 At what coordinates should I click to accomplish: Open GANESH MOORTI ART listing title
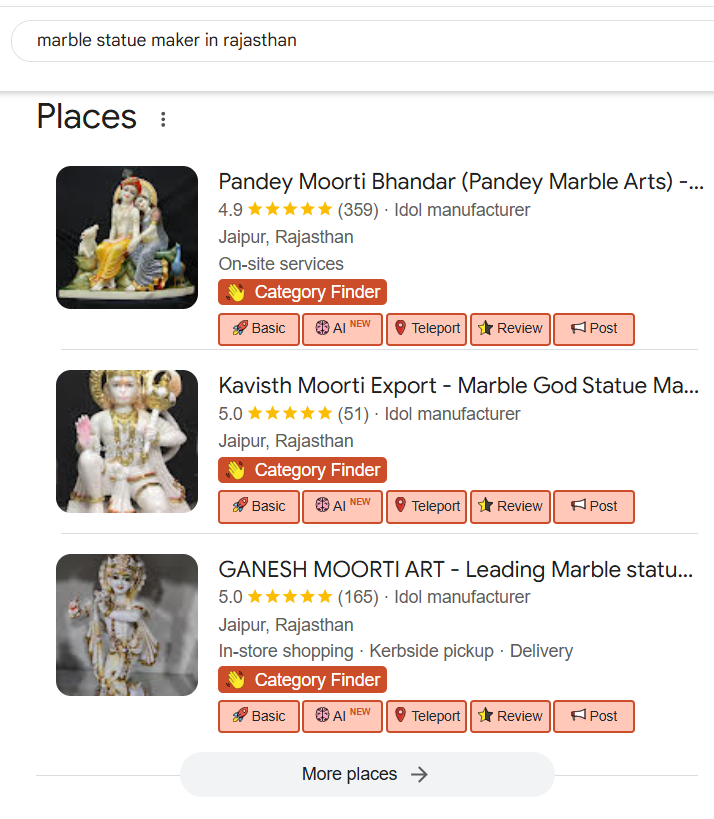(x=455, y=570)
